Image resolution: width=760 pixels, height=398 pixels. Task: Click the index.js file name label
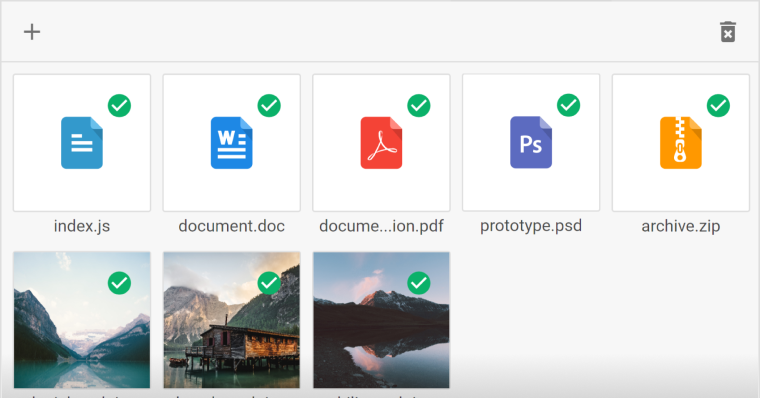(82, 226)
